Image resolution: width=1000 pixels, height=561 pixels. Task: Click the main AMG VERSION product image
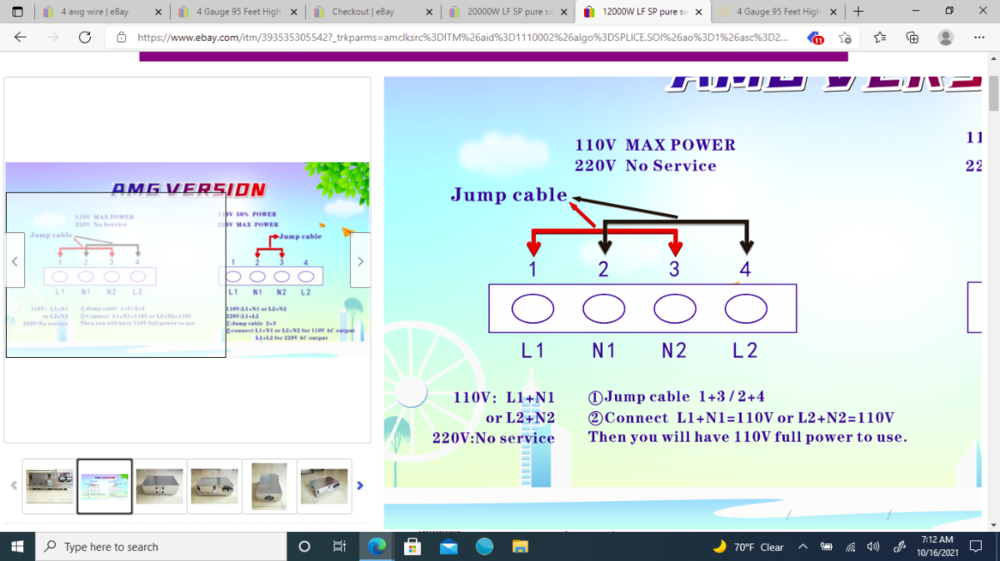[188, 260]
